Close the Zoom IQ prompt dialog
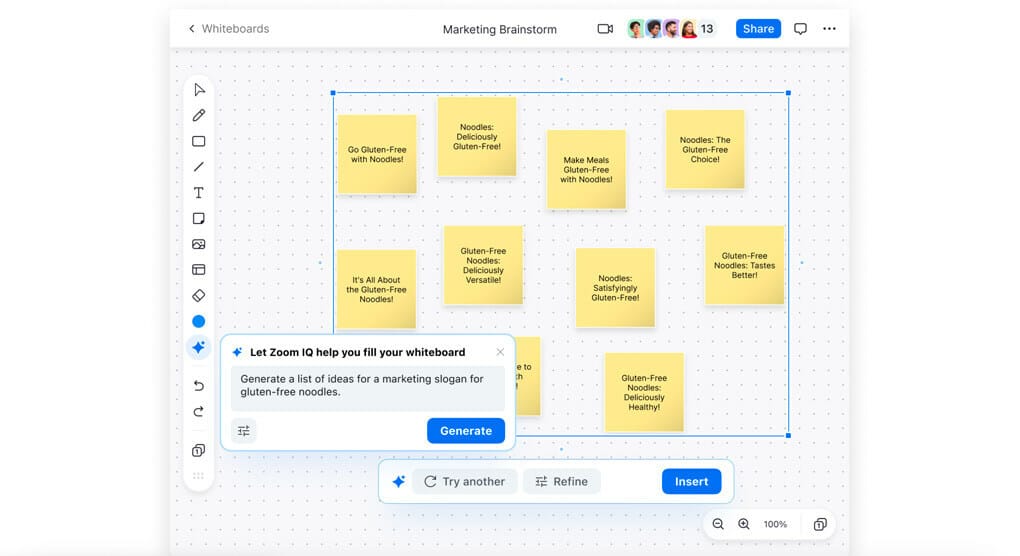The image size is (1020, 556). click(500, 352)
